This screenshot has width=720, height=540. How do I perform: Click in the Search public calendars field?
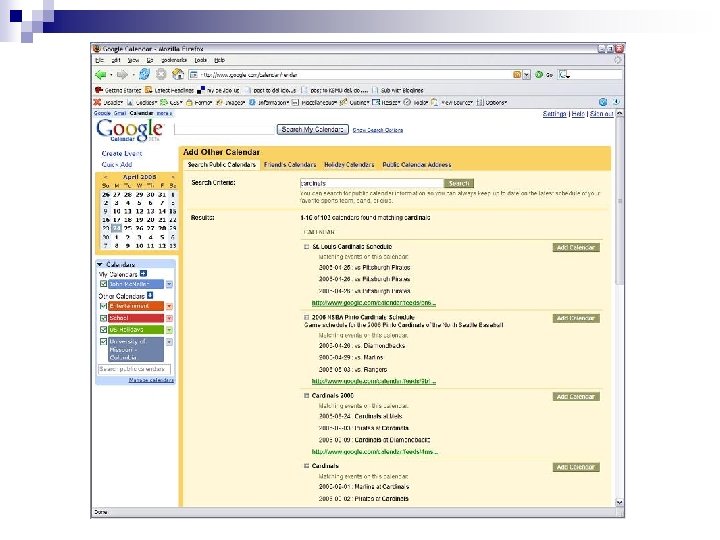(x=134, y=369)
